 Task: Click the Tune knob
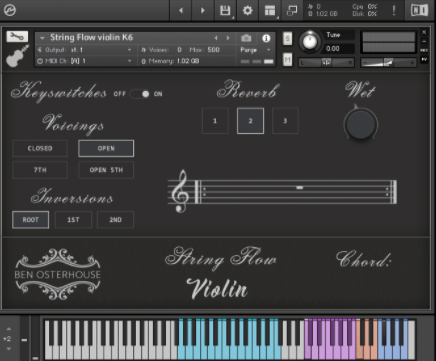(310, 42)
